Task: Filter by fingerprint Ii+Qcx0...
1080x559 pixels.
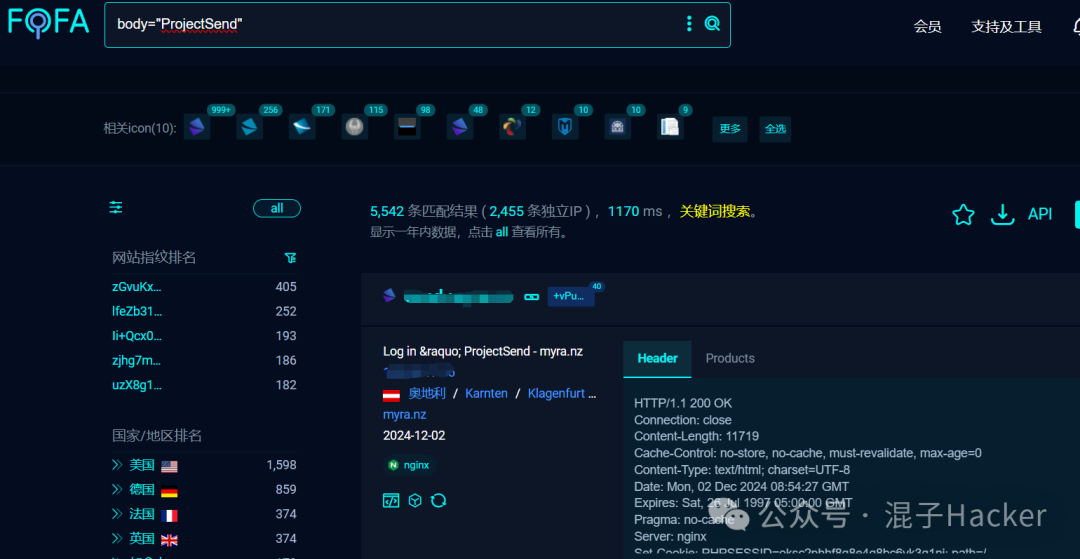Action: pyautogui.click(x=137, y=336)
